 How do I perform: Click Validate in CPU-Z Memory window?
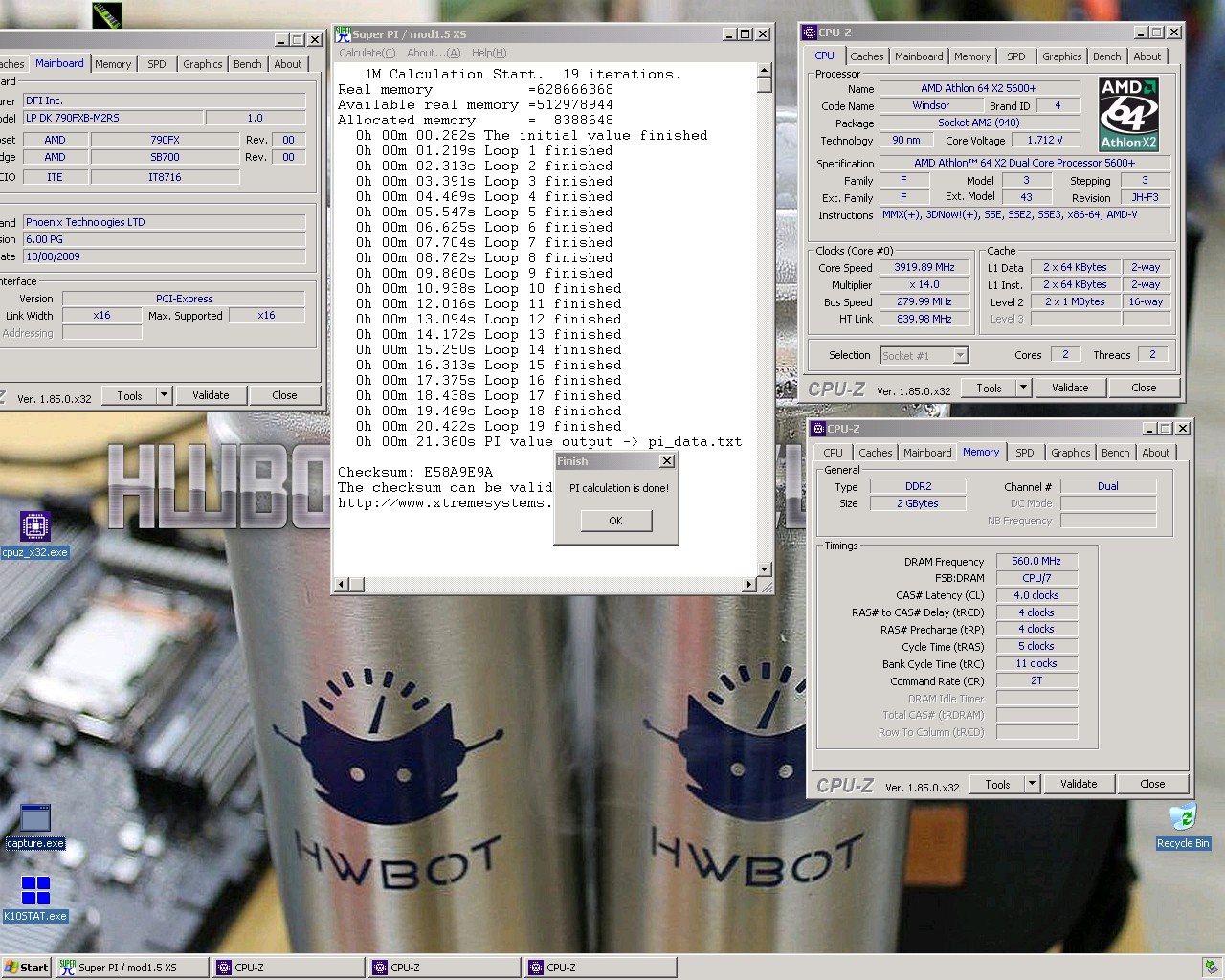[x=1079, y=784]
